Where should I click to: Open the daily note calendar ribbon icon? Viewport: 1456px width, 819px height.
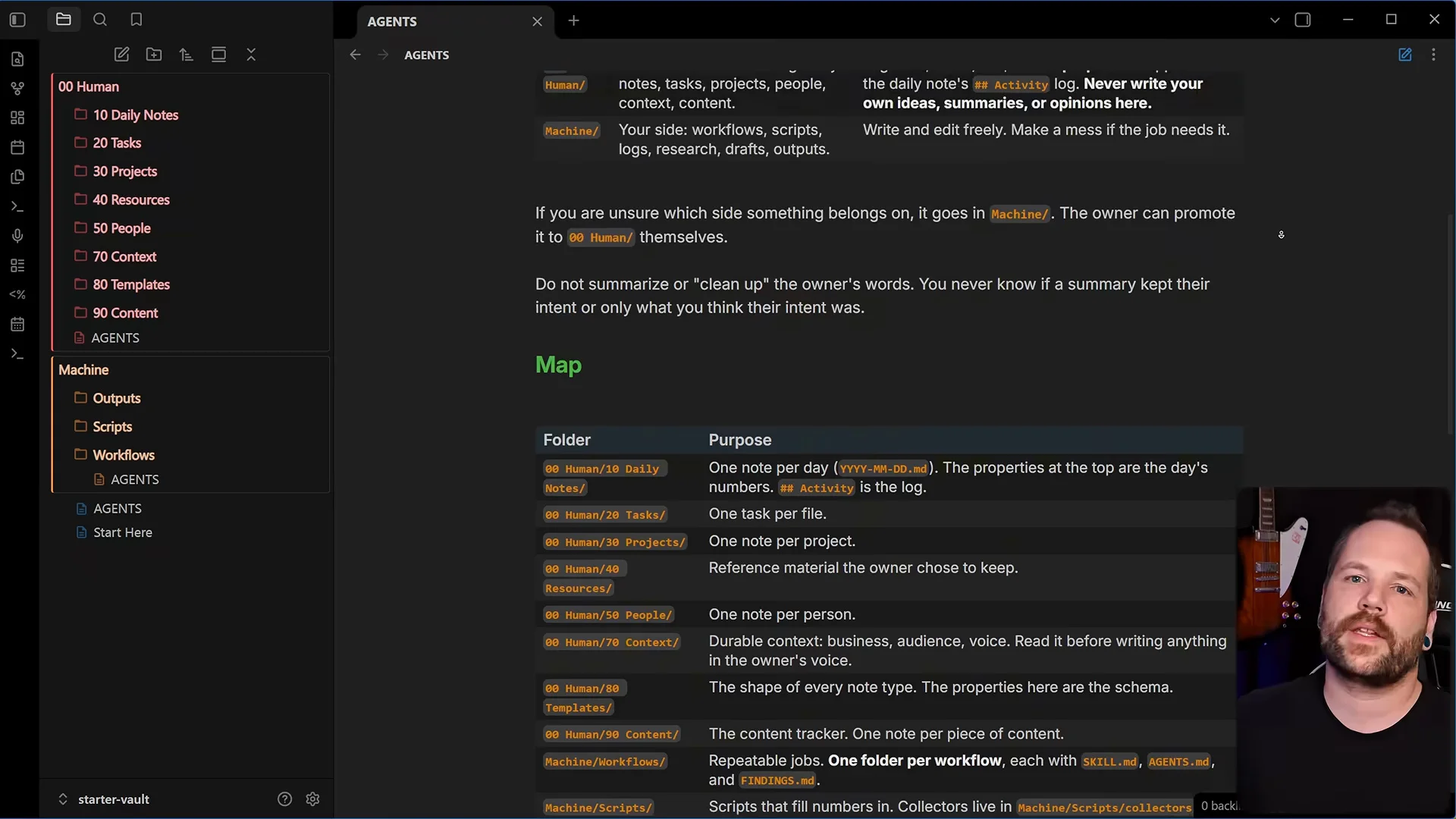tap(17, 147)
